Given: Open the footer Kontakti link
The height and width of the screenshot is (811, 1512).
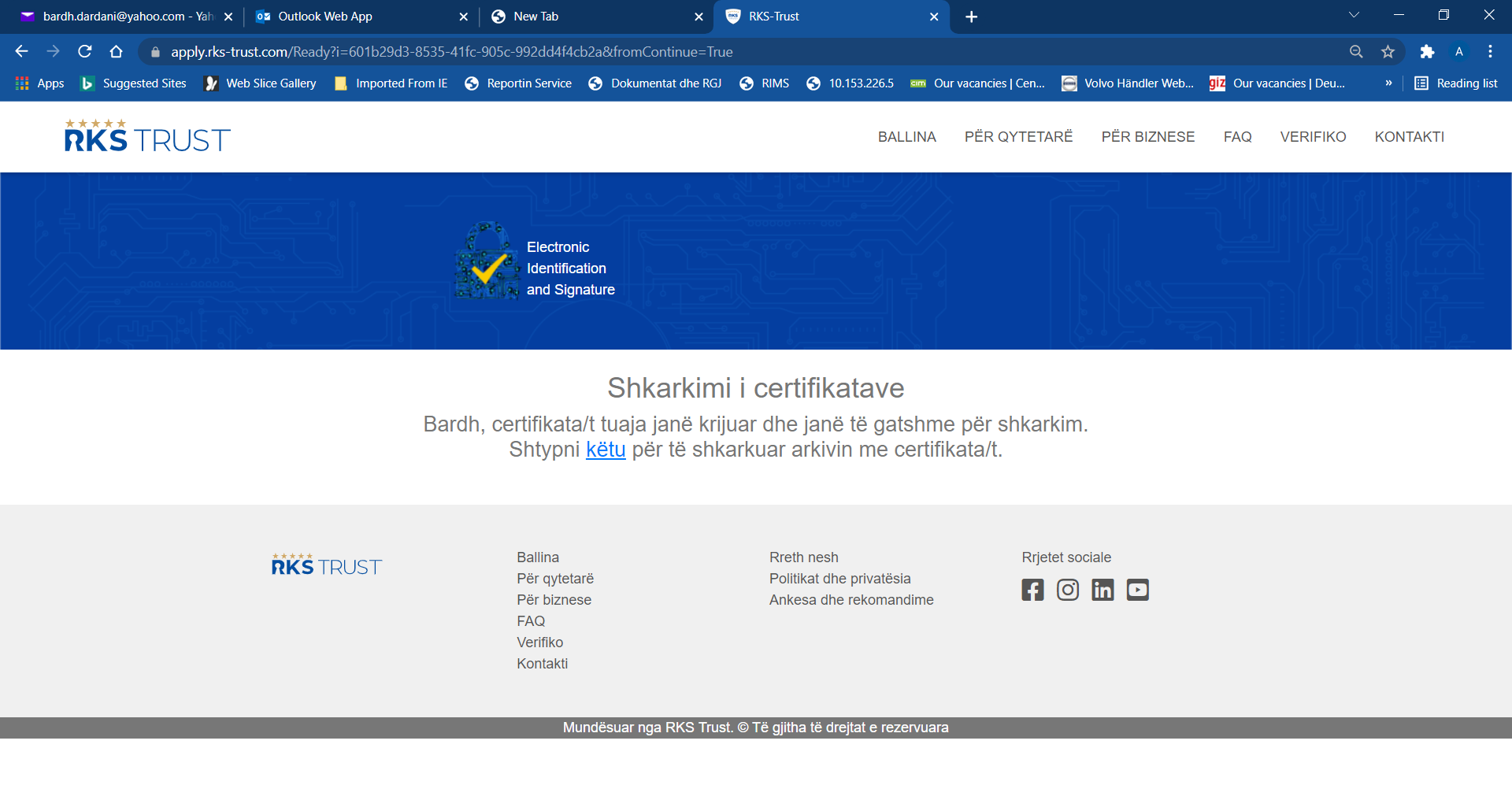Looking at the screenshot, I should 543,664.
